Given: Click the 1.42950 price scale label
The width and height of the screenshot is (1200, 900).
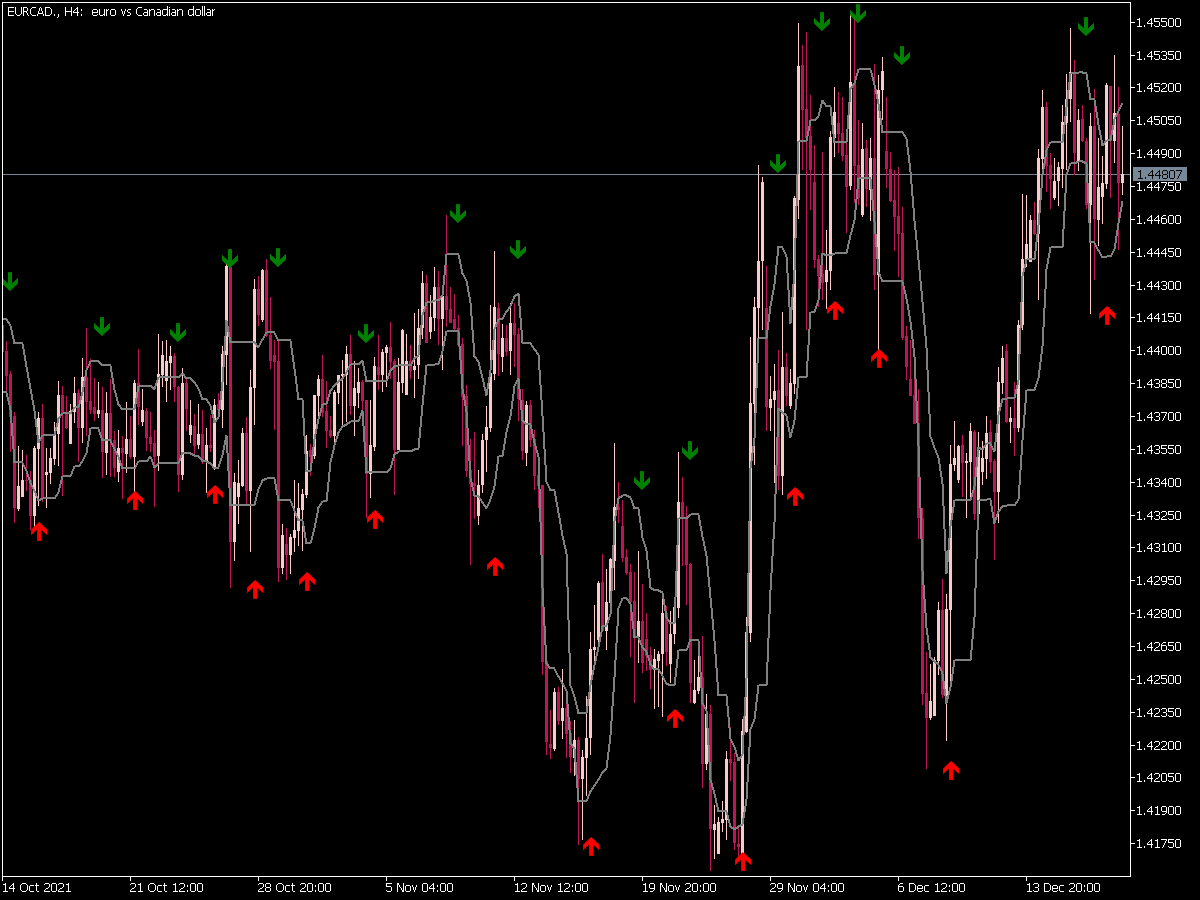Looking at the screenshot, I should [x=1159, y=581].
